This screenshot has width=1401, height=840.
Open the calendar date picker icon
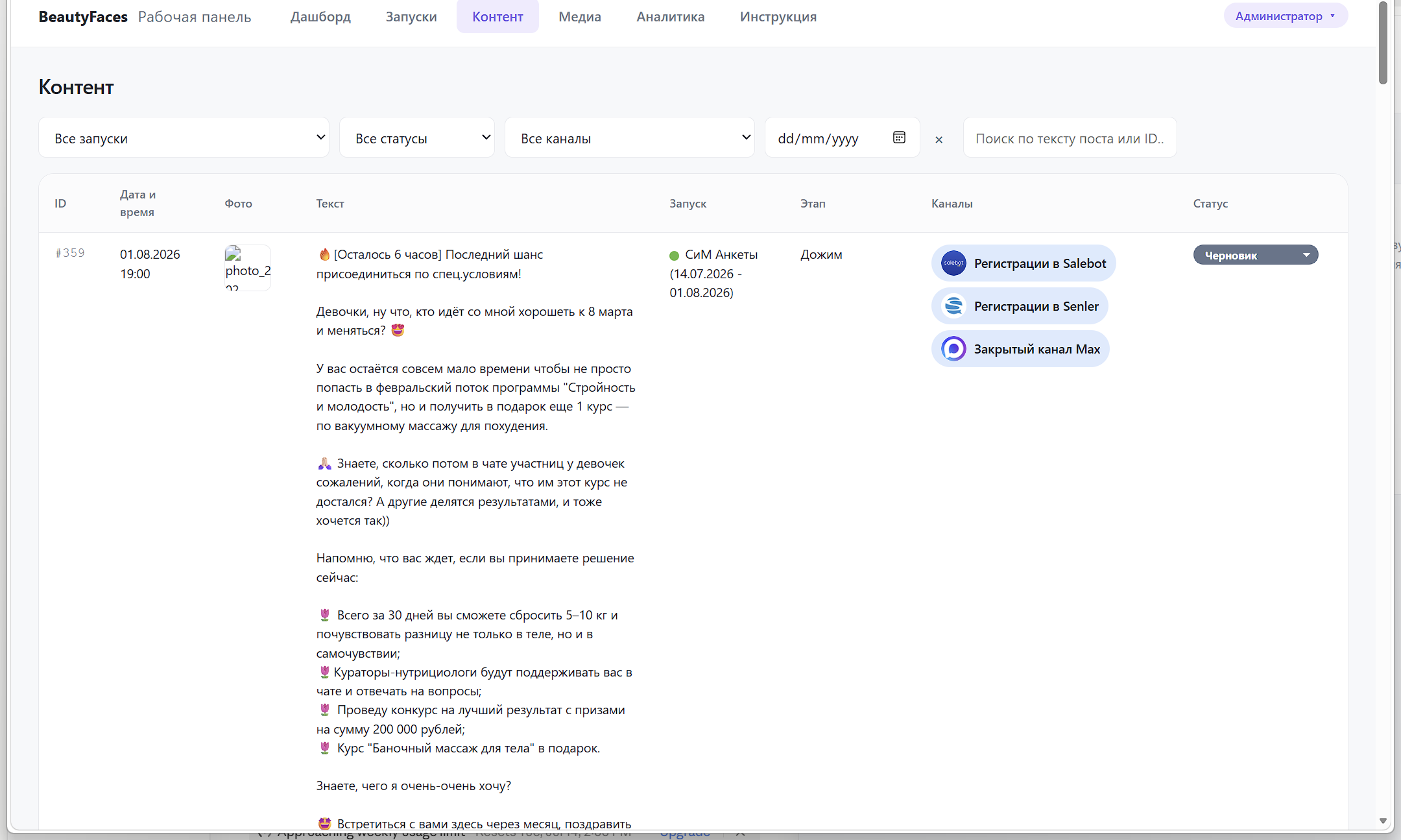click(899, 138)
